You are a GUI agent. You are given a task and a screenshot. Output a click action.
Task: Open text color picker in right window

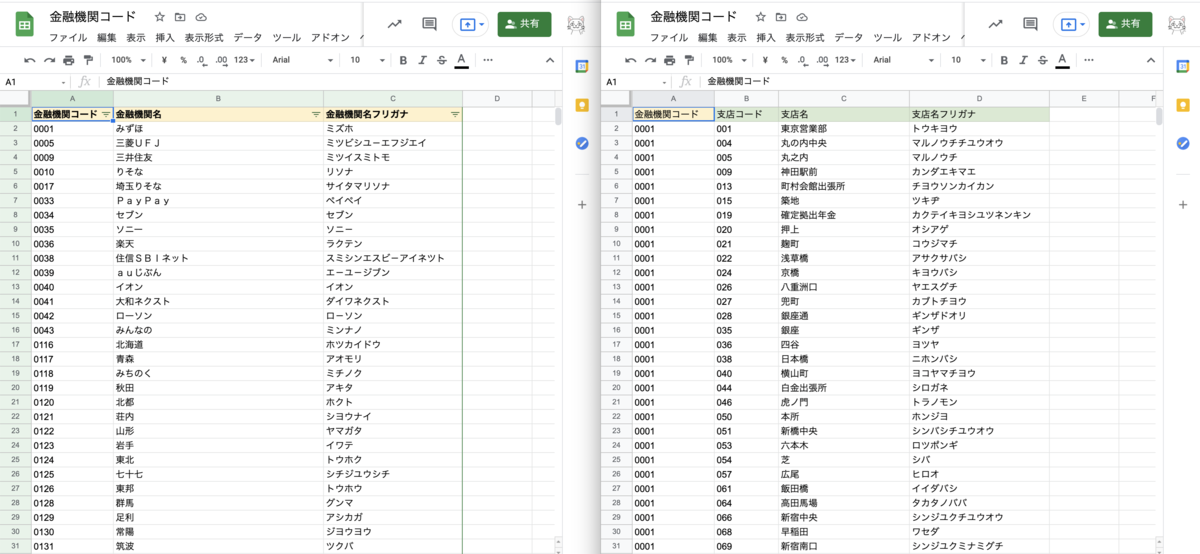1062,60
